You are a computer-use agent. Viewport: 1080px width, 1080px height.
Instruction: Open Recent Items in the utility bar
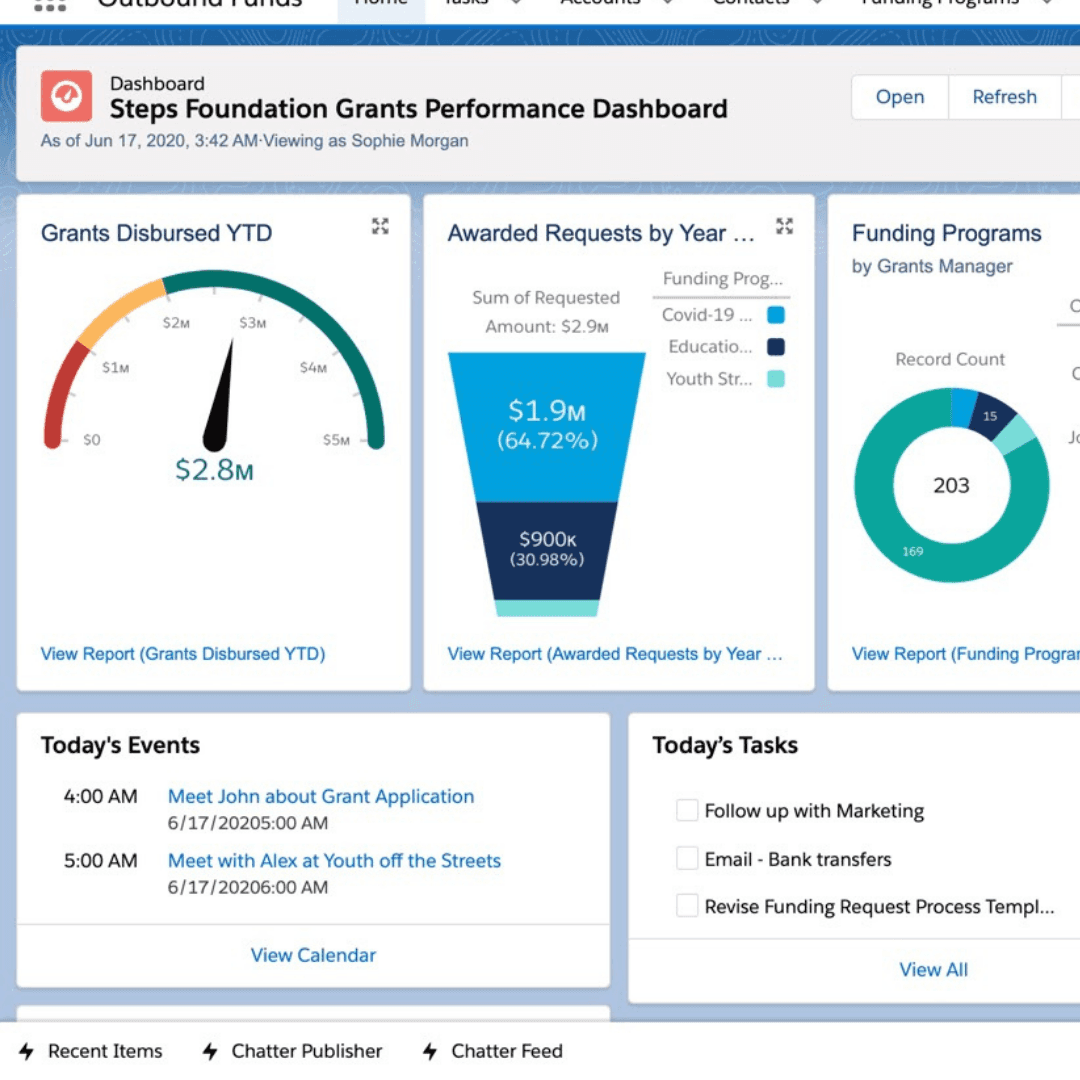[91, 1050]
